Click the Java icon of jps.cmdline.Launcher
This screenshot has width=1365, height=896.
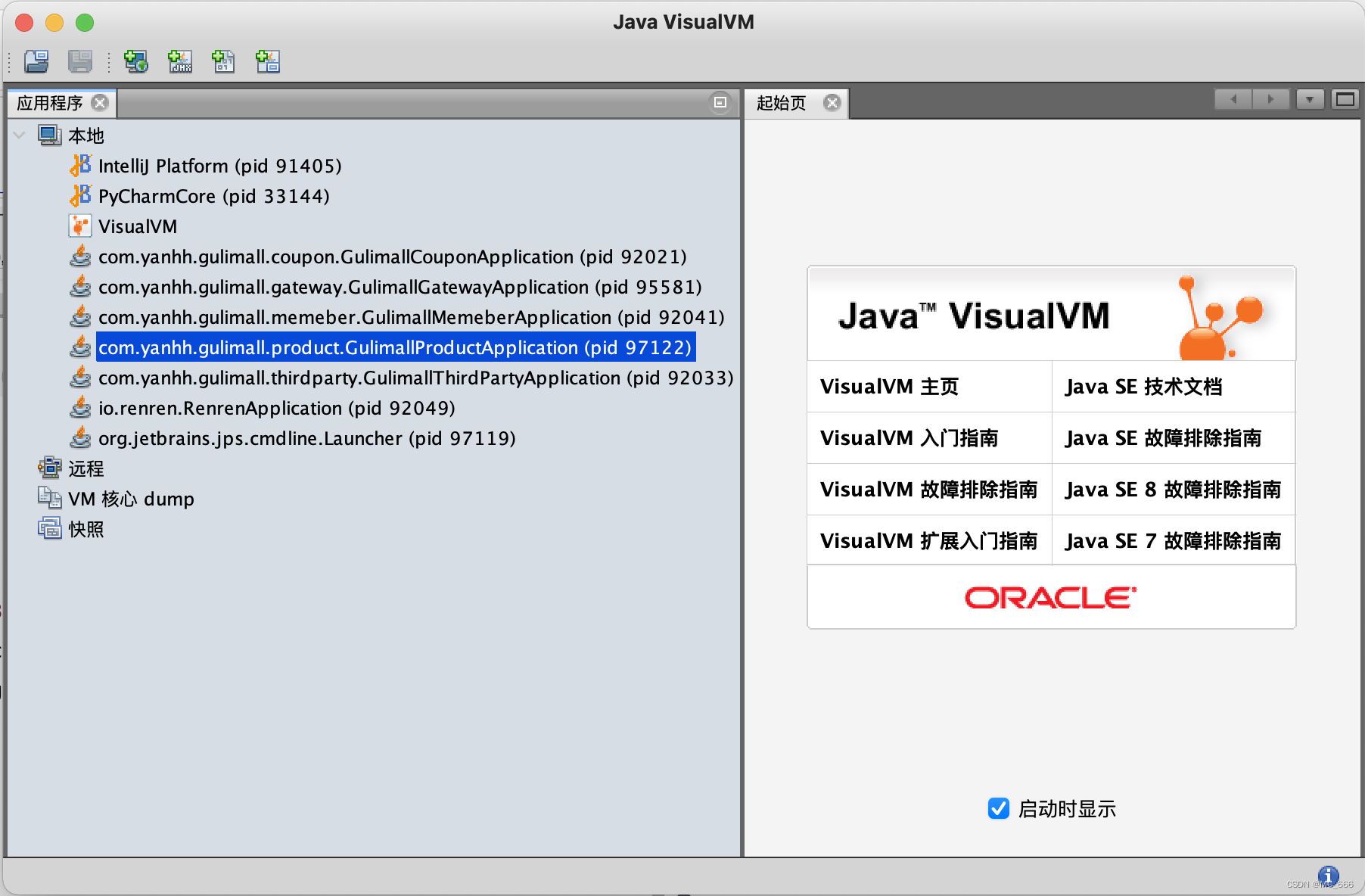(x=80, y=438)
